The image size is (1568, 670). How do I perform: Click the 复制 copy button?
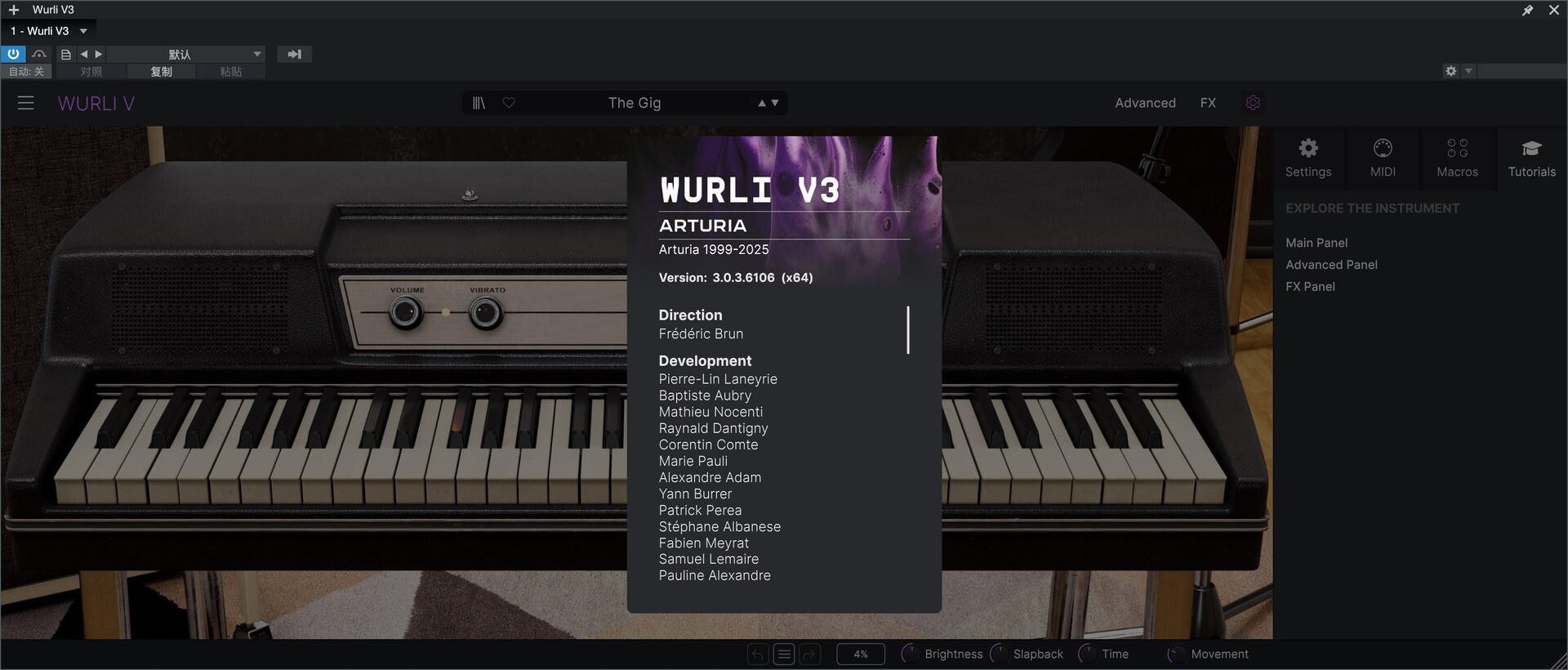pos(161,72)
